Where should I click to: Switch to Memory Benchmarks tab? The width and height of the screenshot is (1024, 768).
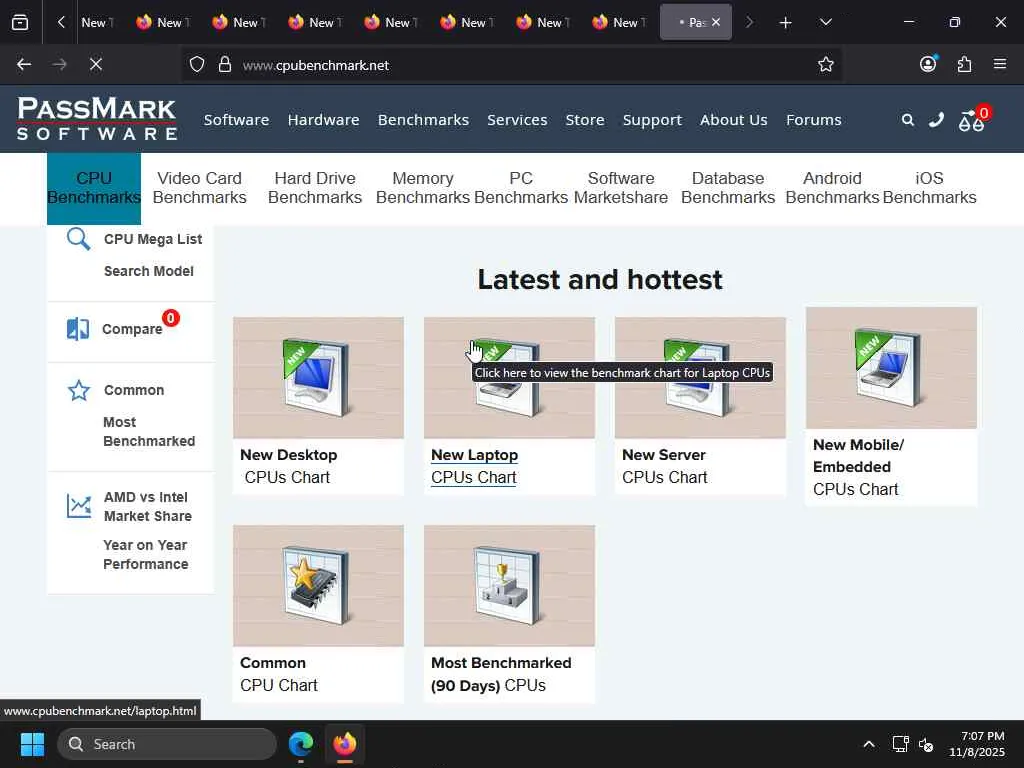point(423,188)
